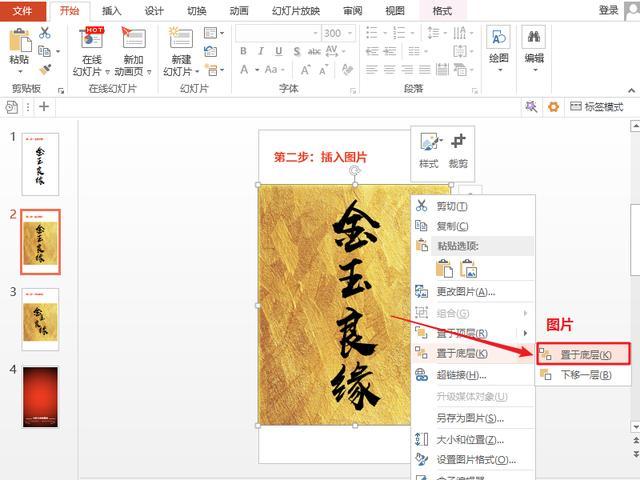Collapse the ribbon with chevron arrow
Screen dimensions: 640x480
tap(631, 90)
